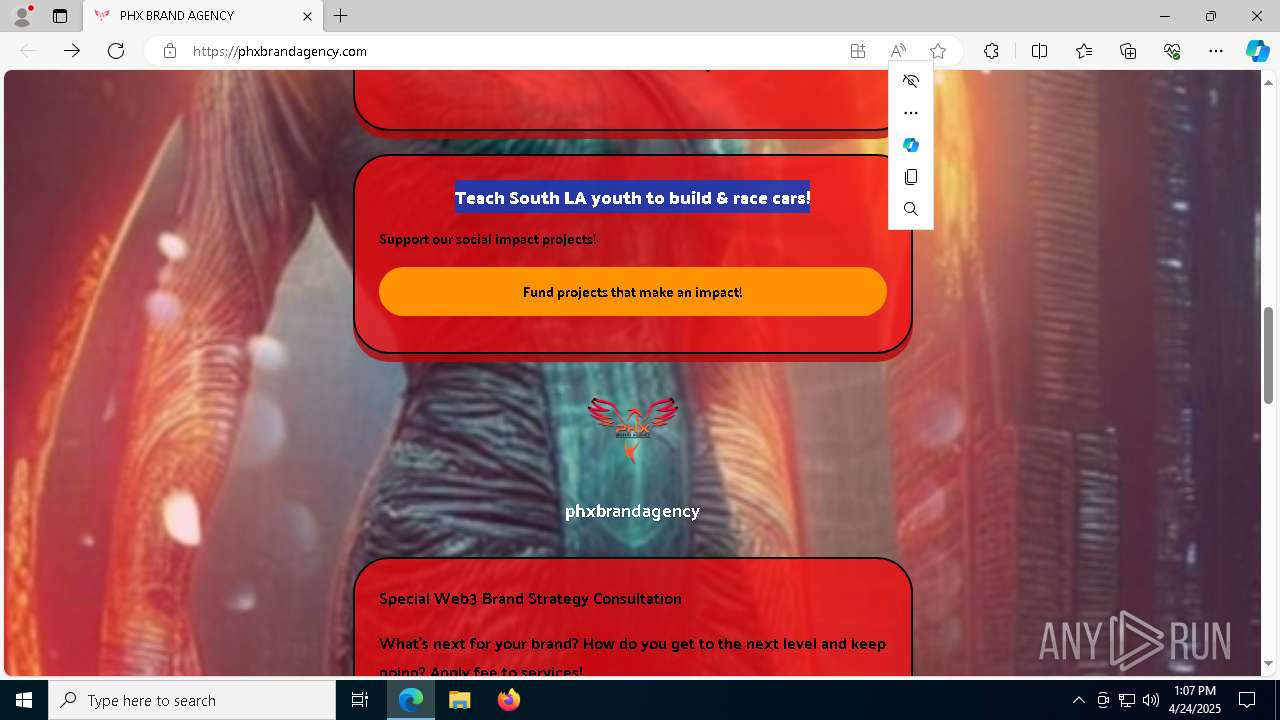Click 'Support our social impact projects!' text
Screen dimensions: 1280x720
pyautogui.click(x=487, y=239)
